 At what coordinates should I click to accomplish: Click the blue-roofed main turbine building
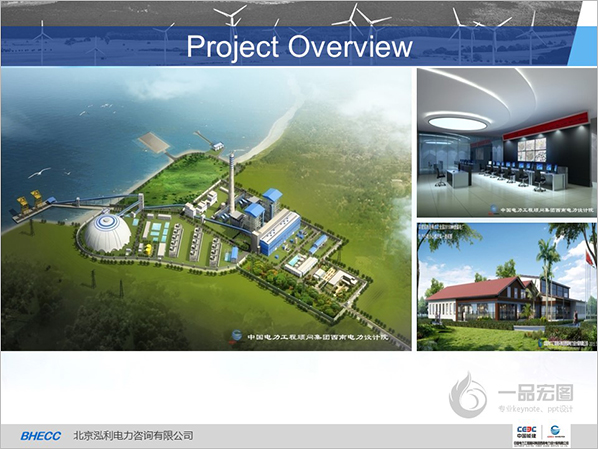(x=279, y=232)
